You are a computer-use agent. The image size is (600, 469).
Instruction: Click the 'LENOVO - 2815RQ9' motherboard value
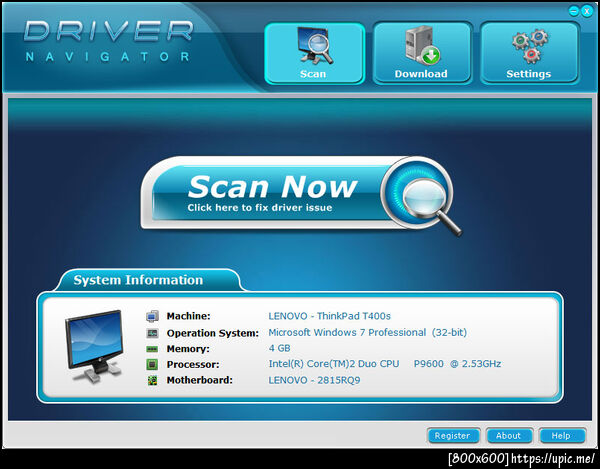pos(314,380)
